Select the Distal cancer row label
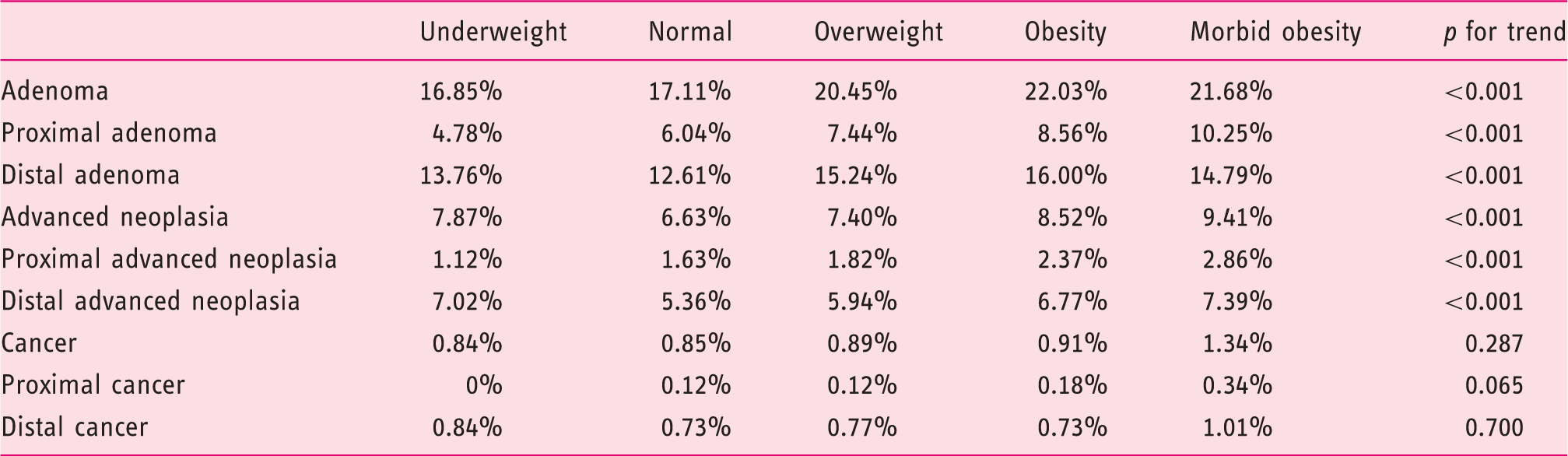 coord(75,427)
